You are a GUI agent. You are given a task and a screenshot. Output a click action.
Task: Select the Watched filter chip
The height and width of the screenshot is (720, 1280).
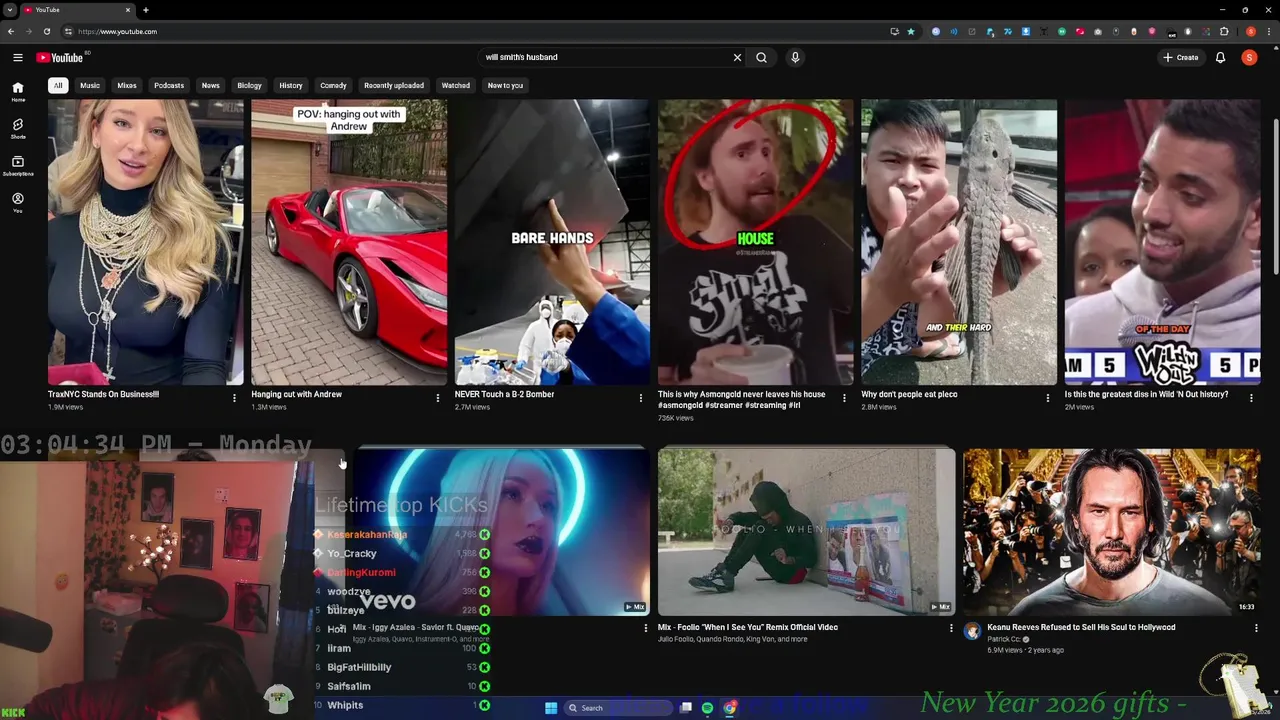pyautogui.click(x=456, y=85)
